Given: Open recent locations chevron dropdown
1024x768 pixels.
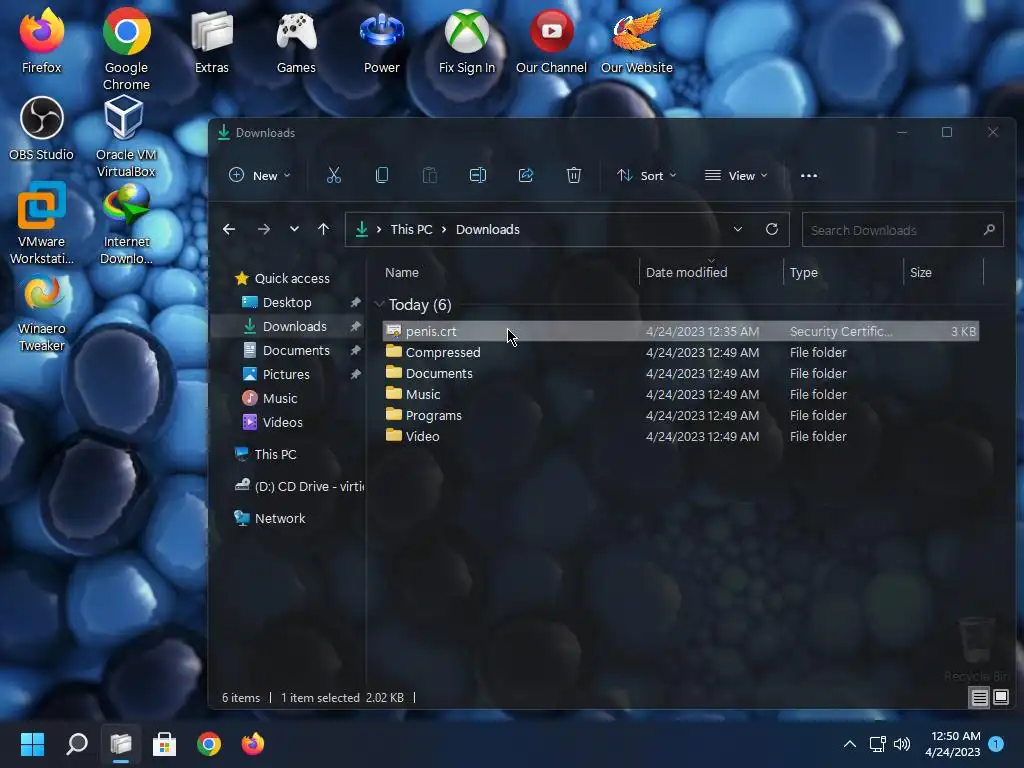Looking at the screenshot, I should (x=294, y=229).
